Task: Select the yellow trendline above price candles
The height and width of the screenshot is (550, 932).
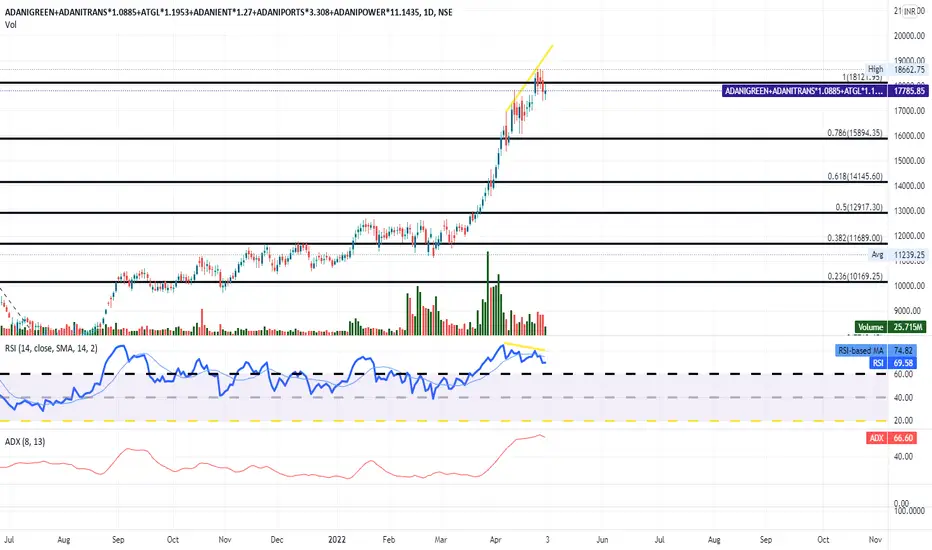Action: pyautogui.click(x=530, y=78)
